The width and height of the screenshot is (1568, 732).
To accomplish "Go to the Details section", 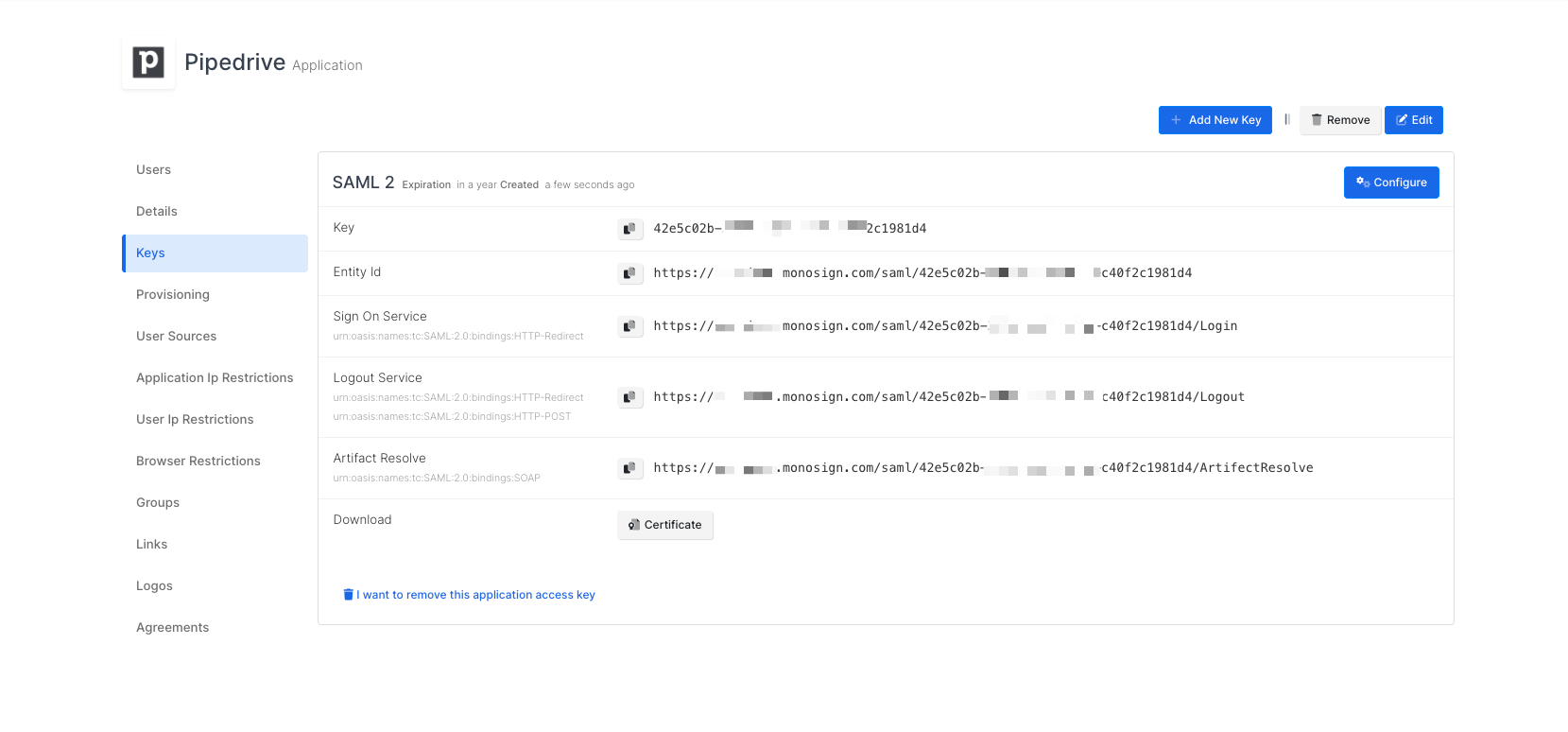I will click(157, 212).
